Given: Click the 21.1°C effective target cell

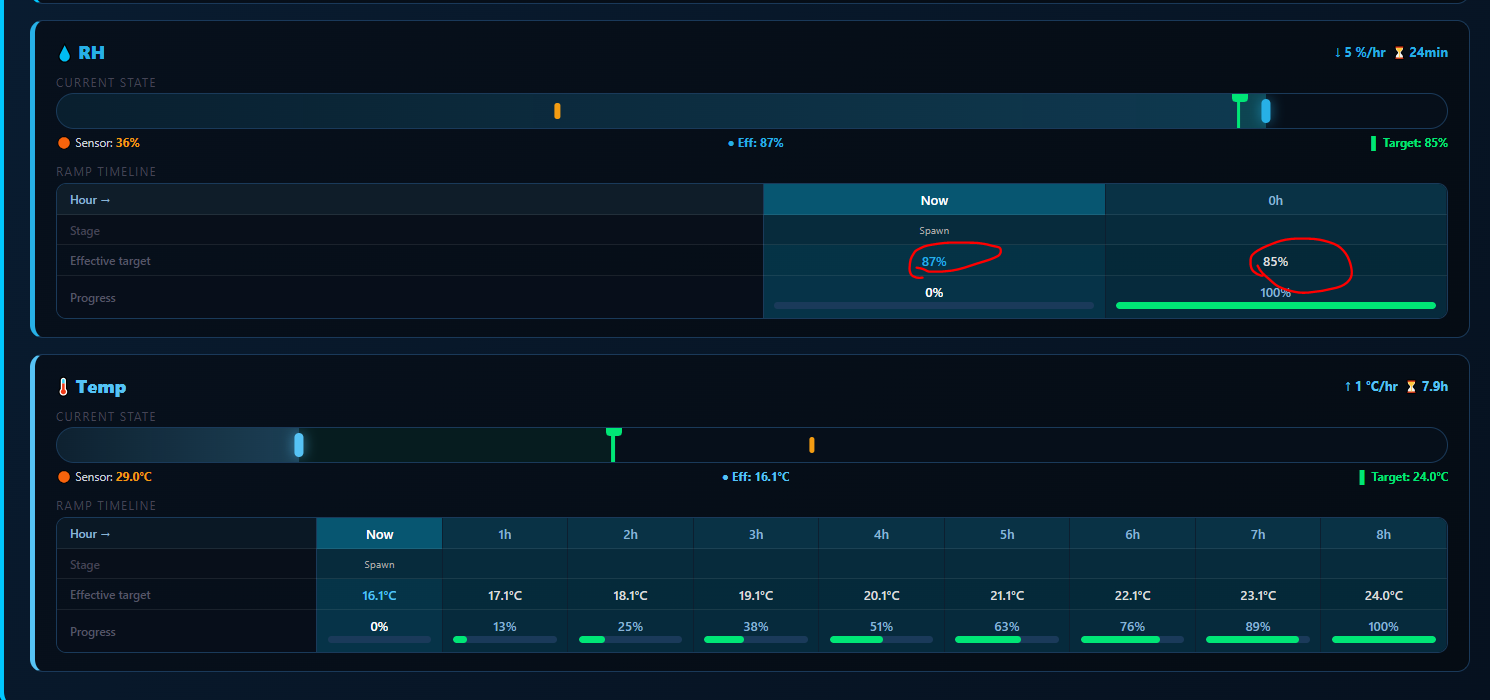Looking at the screenshot, I should 1007,595.
